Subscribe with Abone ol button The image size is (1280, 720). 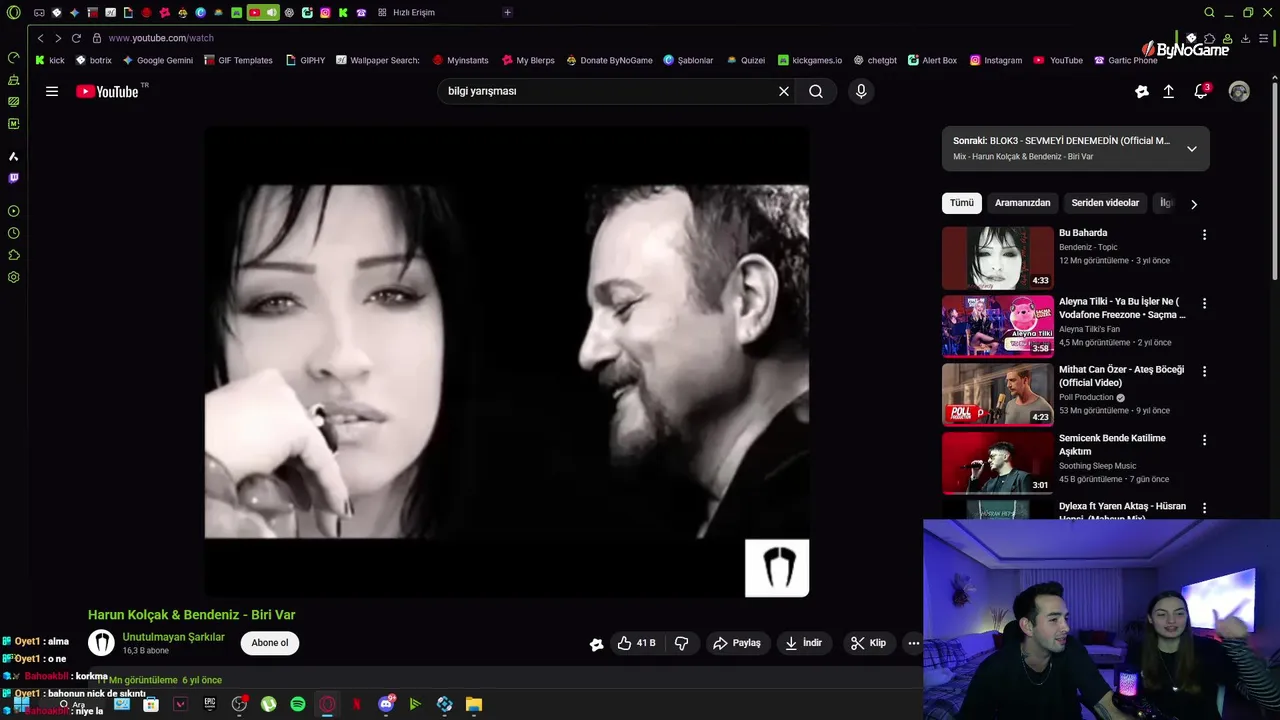click(270, 643)
